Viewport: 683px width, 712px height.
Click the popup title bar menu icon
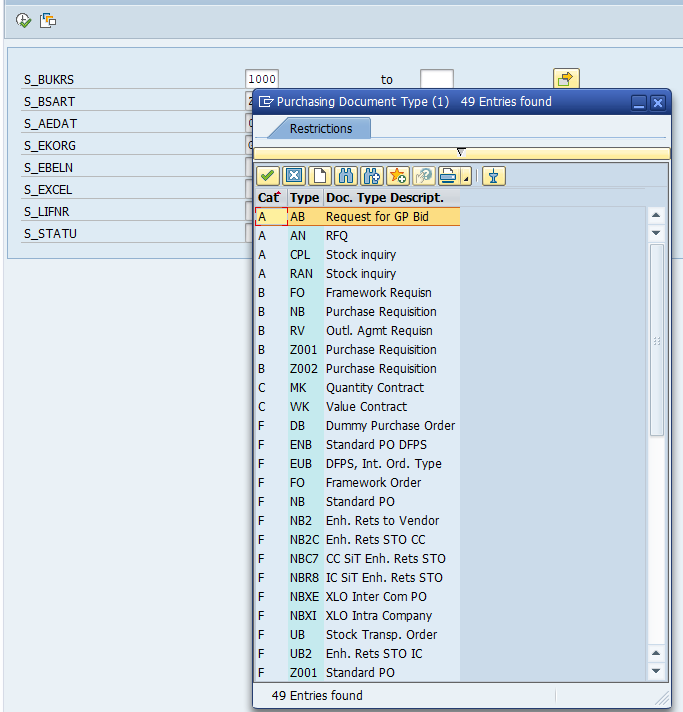(266, 102)
